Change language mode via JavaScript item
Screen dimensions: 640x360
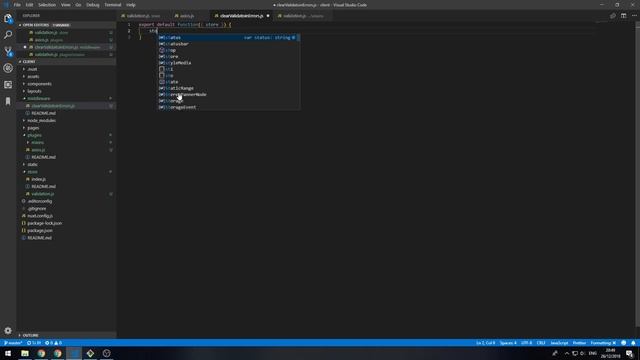click(559, 343)
